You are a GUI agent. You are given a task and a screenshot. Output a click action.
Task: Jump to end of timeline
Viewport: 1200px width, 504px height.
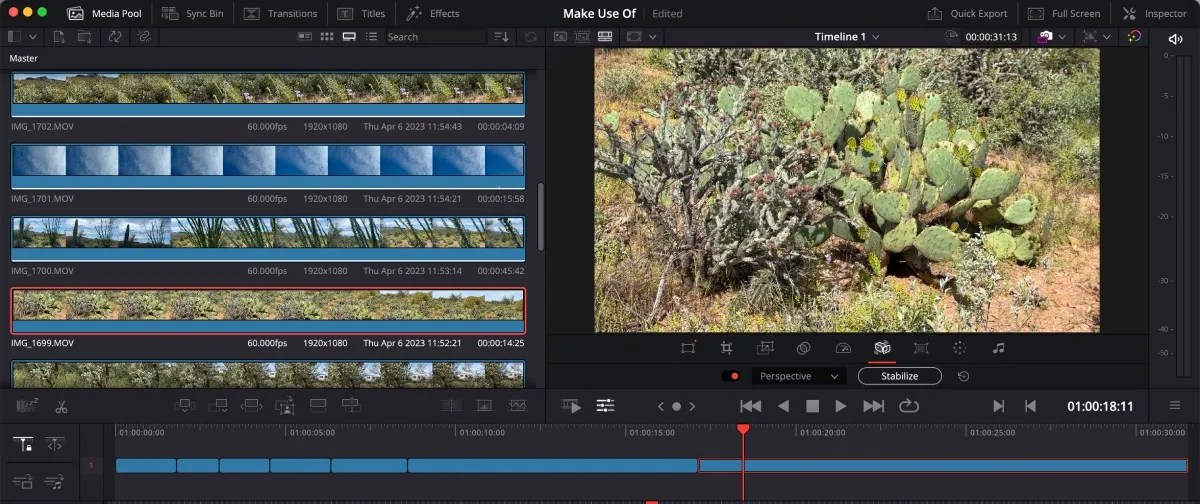coord(874,406)
